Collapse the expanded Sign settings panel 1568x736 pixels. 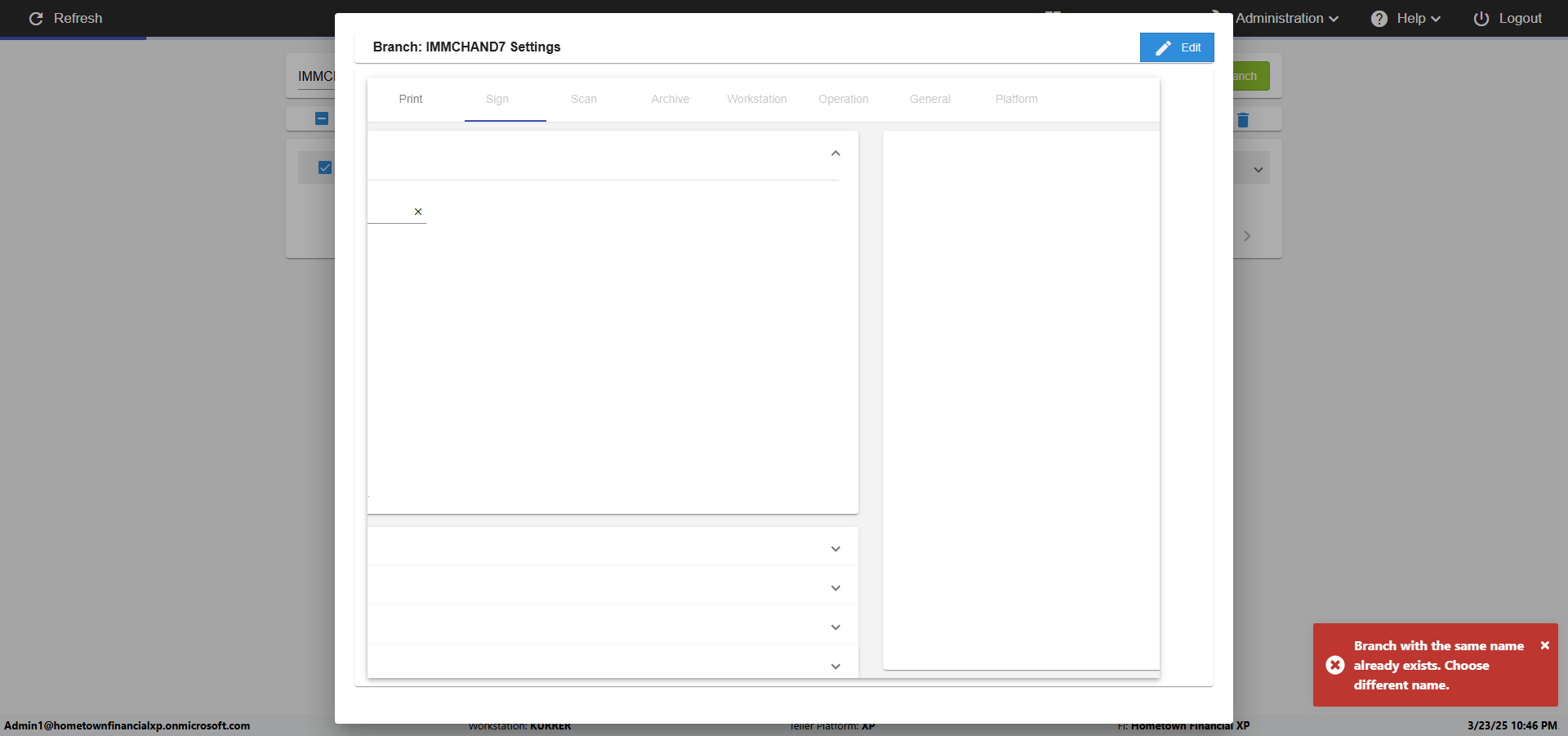pos(835,154)
